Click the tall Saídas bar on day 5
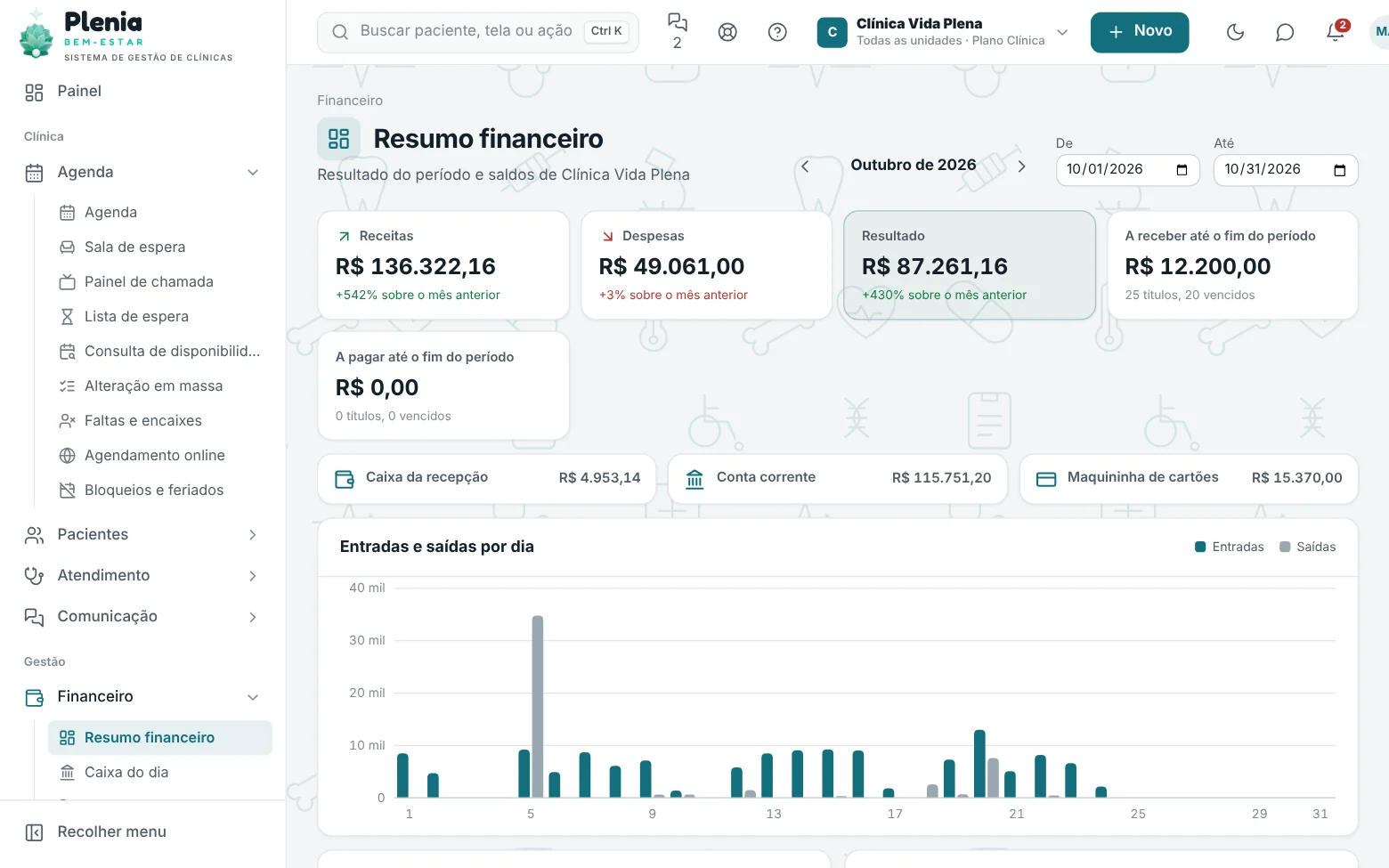 [538, 706]
